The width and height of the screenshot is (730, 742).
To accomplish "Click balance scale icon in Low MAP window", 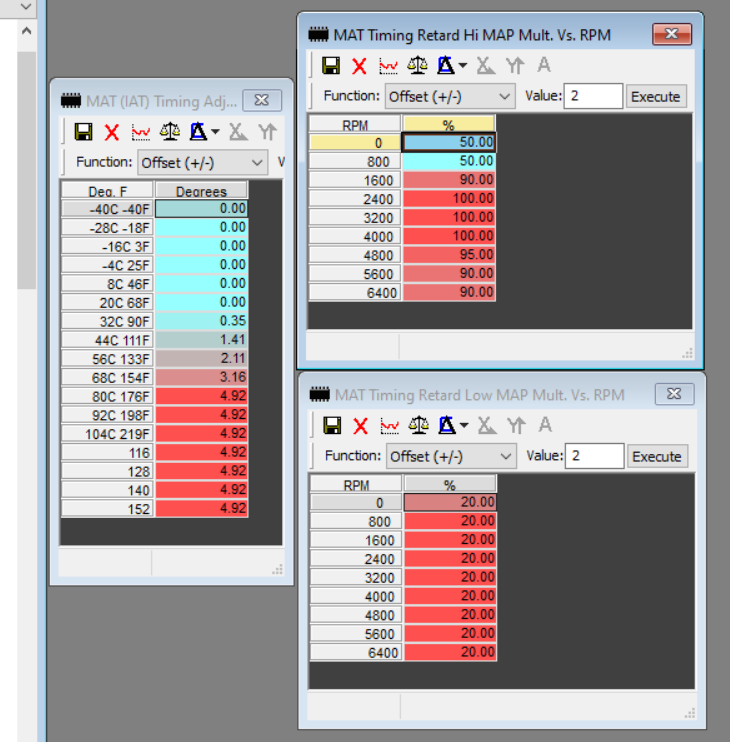I will coord(419,426).
